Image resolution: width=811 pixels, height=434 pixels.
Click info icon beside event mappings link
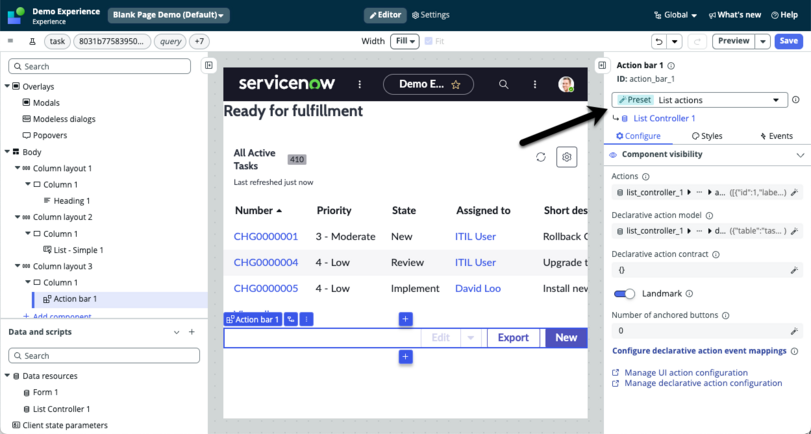click(x=794, y=351)
